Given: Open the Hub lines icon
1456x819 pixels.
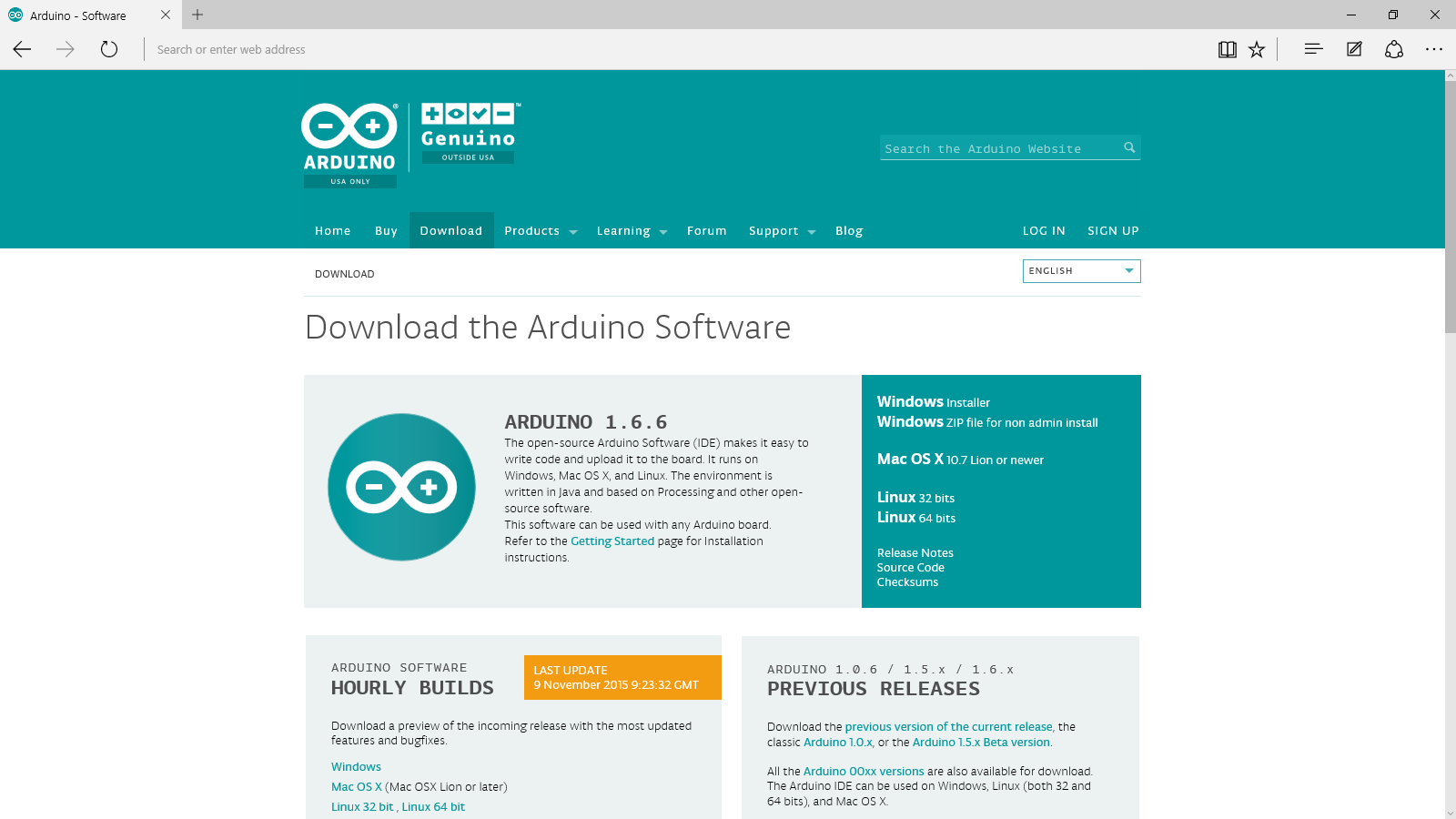Looking at the screenshot, I should pyautogui.click(x=1313, y=49).
